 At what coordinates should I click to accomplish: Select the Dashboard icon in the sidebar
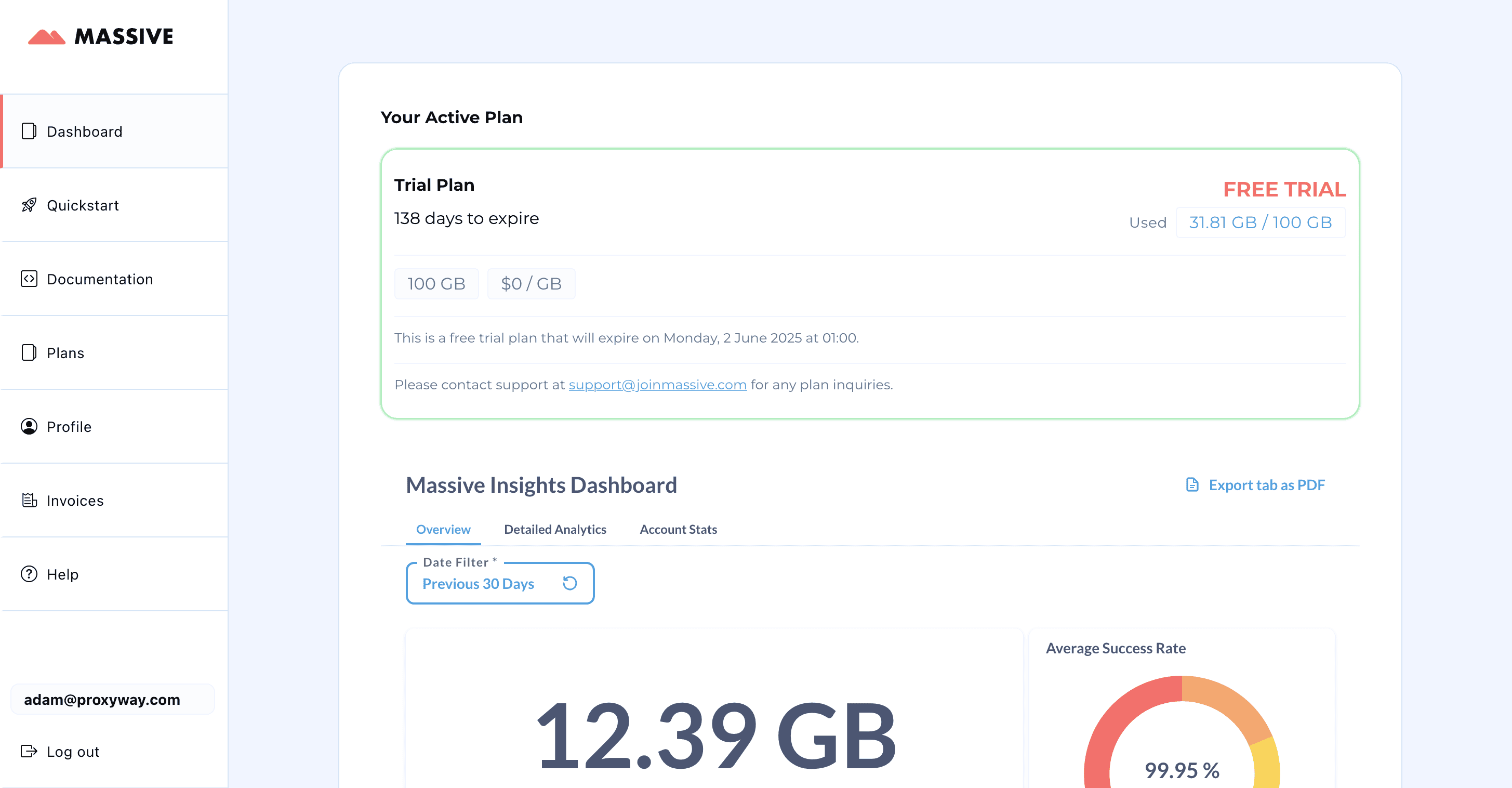point(29,132)
